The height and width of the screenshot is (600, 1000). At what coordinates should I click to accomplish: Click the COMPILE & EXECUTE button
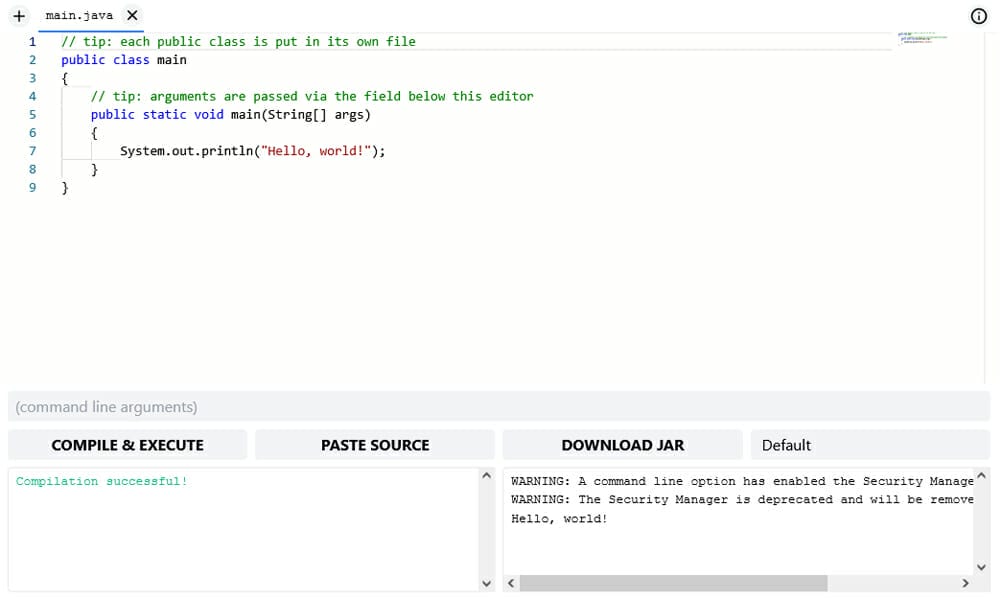128,445
